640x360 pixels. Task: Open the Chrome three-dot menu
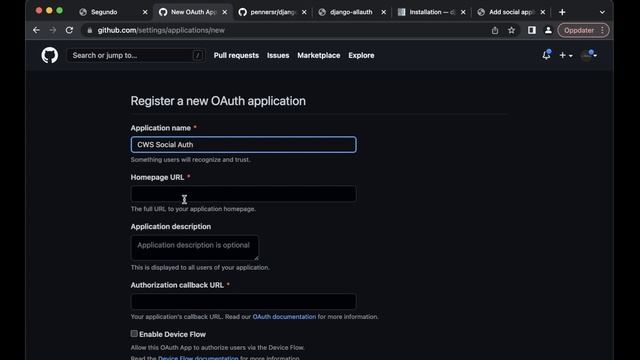(602, 30)
